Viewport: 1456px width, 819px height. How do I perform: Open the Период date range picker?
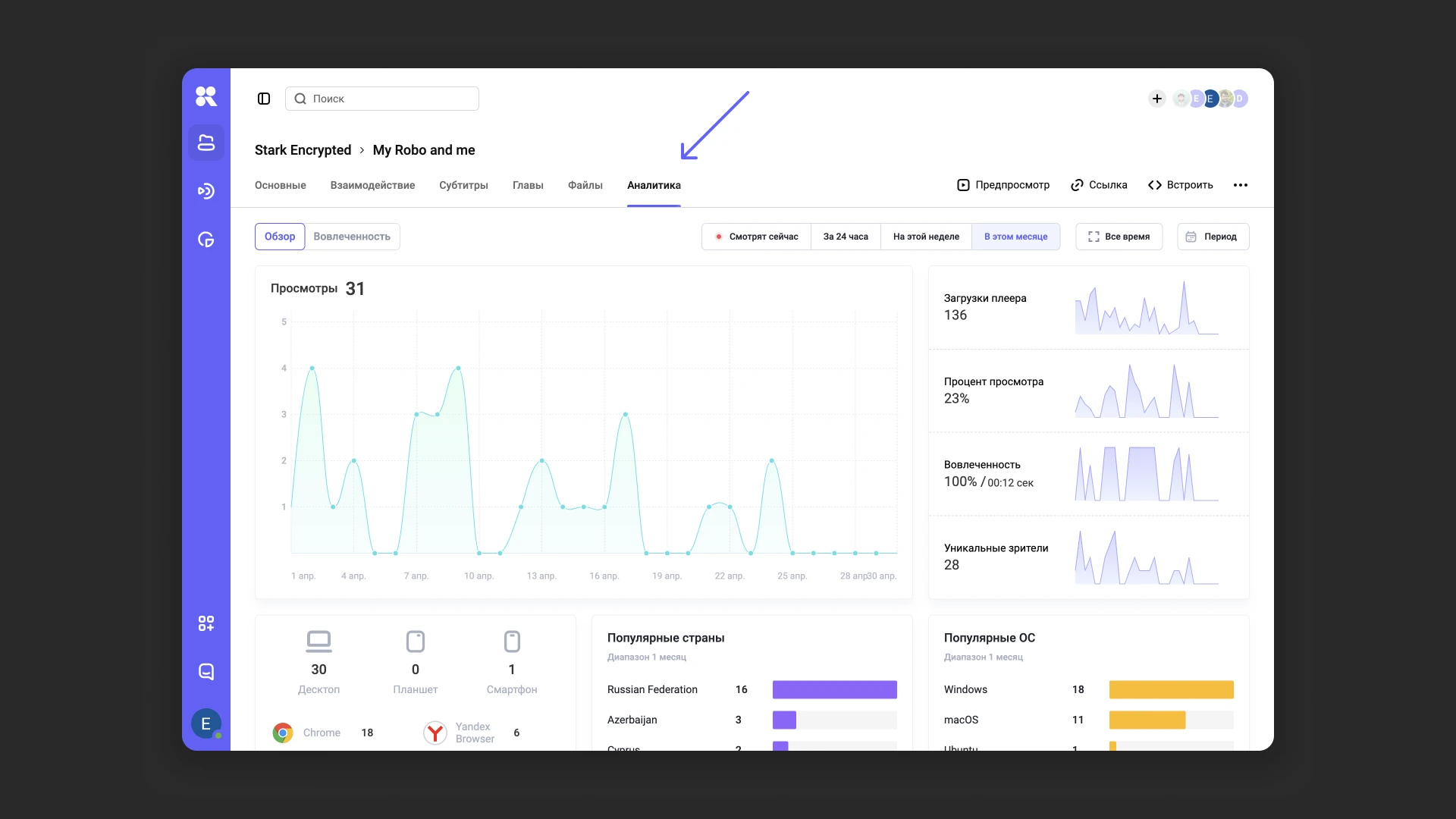click(1213, 237)
